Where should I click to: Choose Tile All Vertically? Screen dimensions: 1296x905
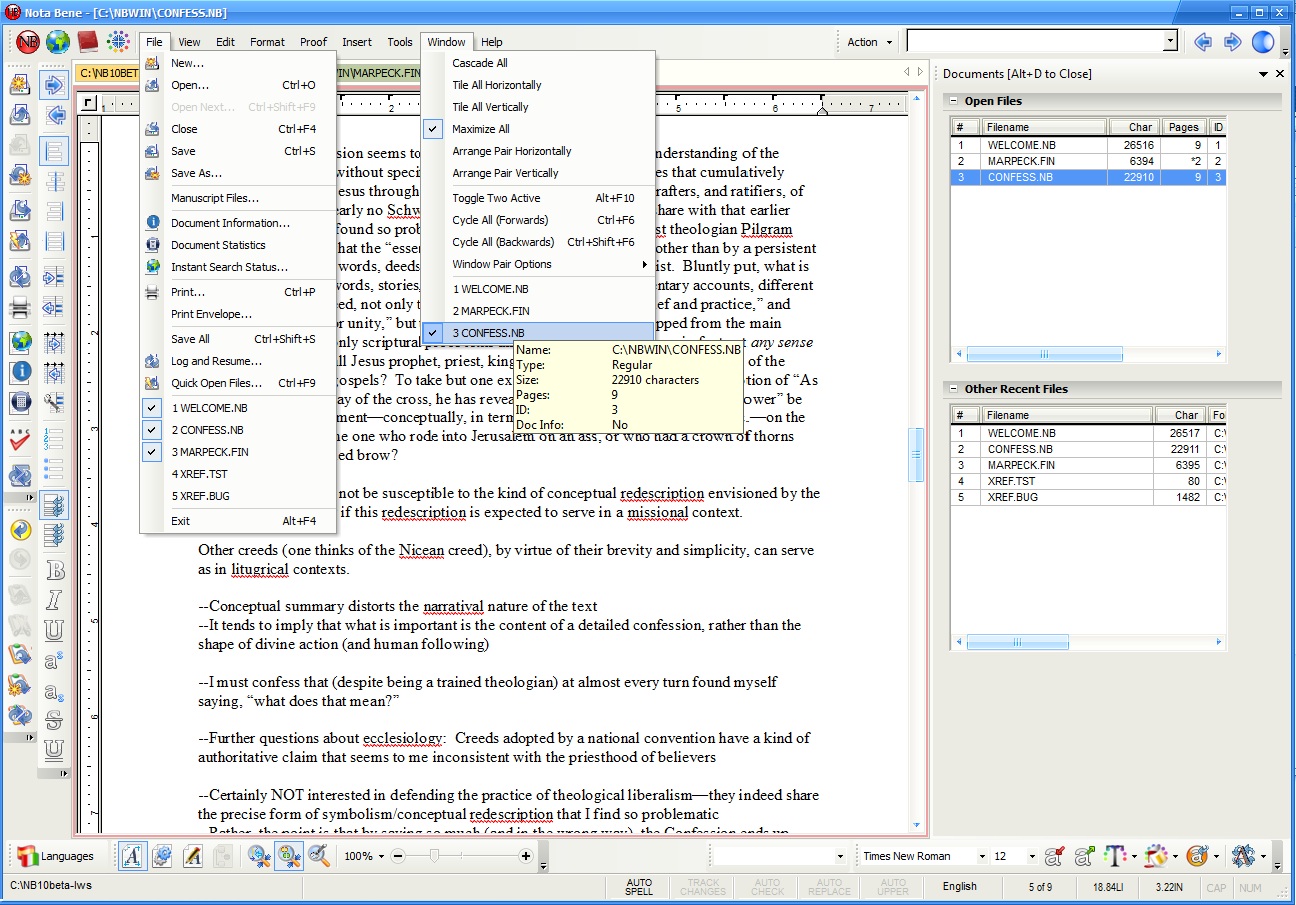point(538,107)
